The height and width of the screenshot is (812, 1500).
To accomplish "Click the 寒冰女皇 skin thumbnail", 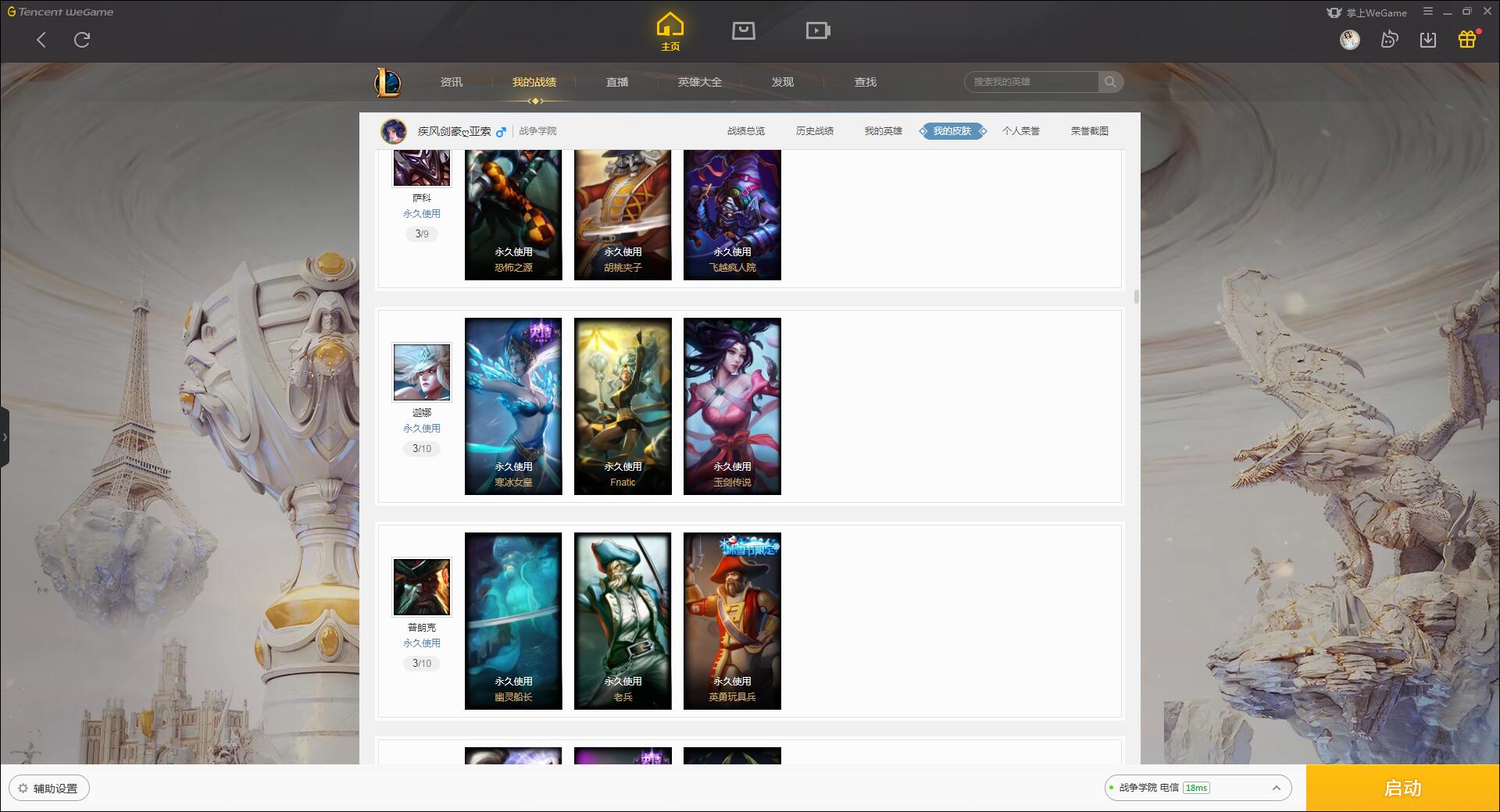I will 513,406.
